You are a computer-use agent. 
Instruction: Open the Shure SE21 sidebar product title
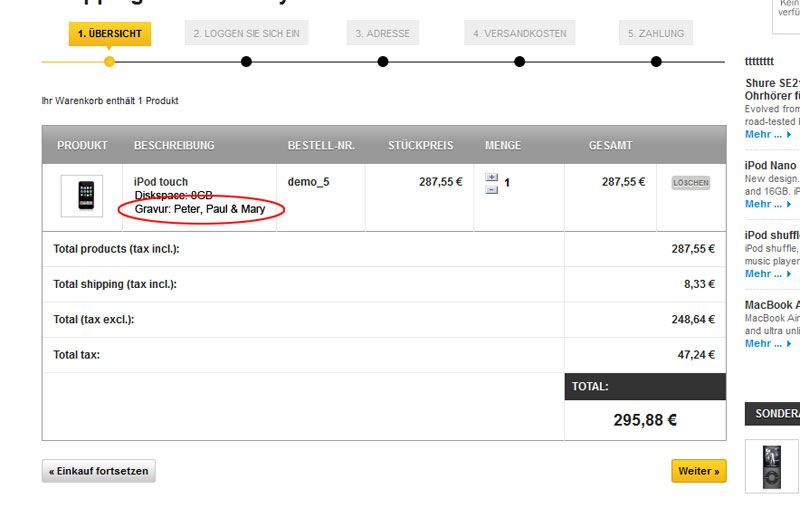coord(772,89)
